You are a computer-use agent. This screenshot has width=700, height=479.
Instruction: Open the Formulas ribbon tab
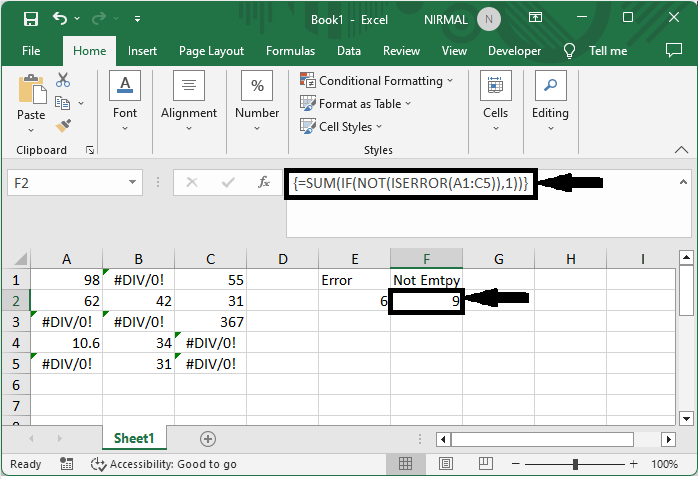click(x=290, y=51)
